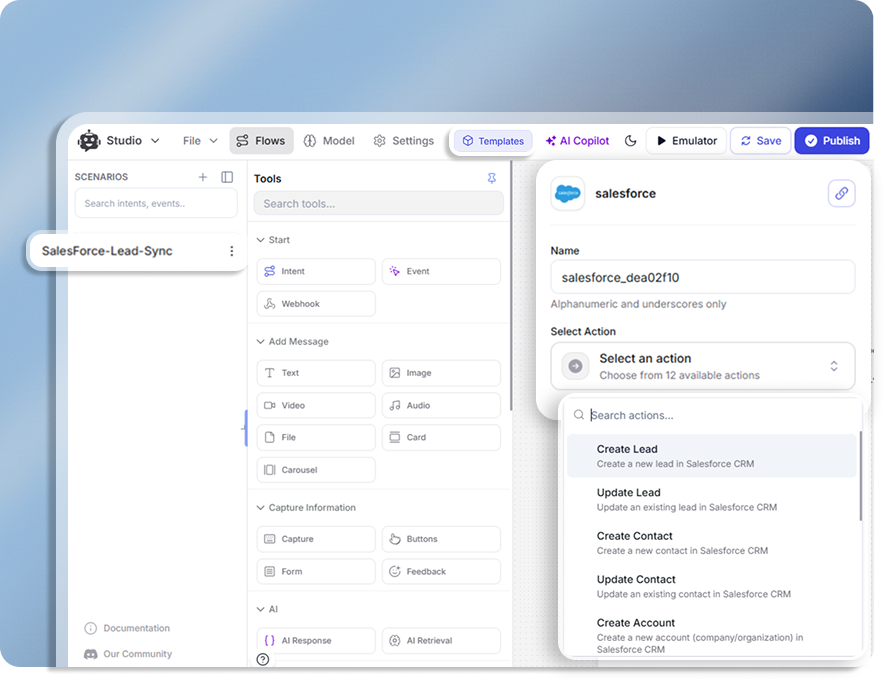
Task: Launch the Emulator
Action: (686, 140)
